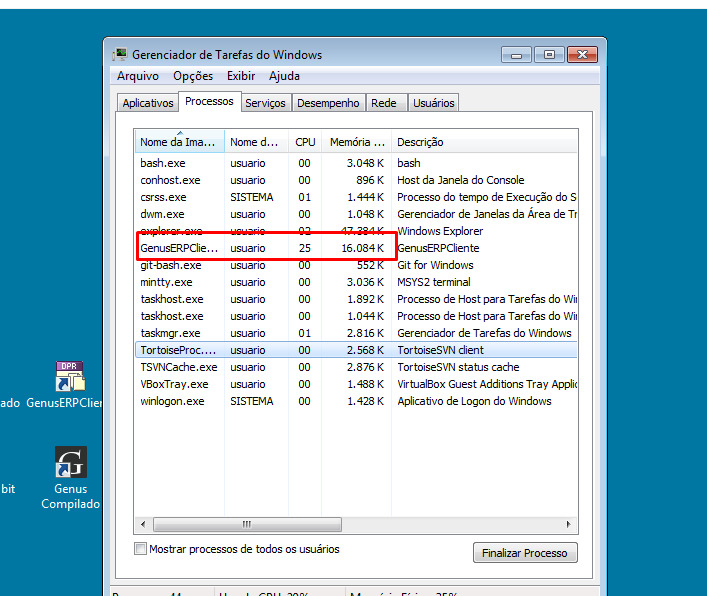This screenshot has height=596, width=707.
Task: Click the Host da Janela do Console description
Action: (x=460, y=180)
